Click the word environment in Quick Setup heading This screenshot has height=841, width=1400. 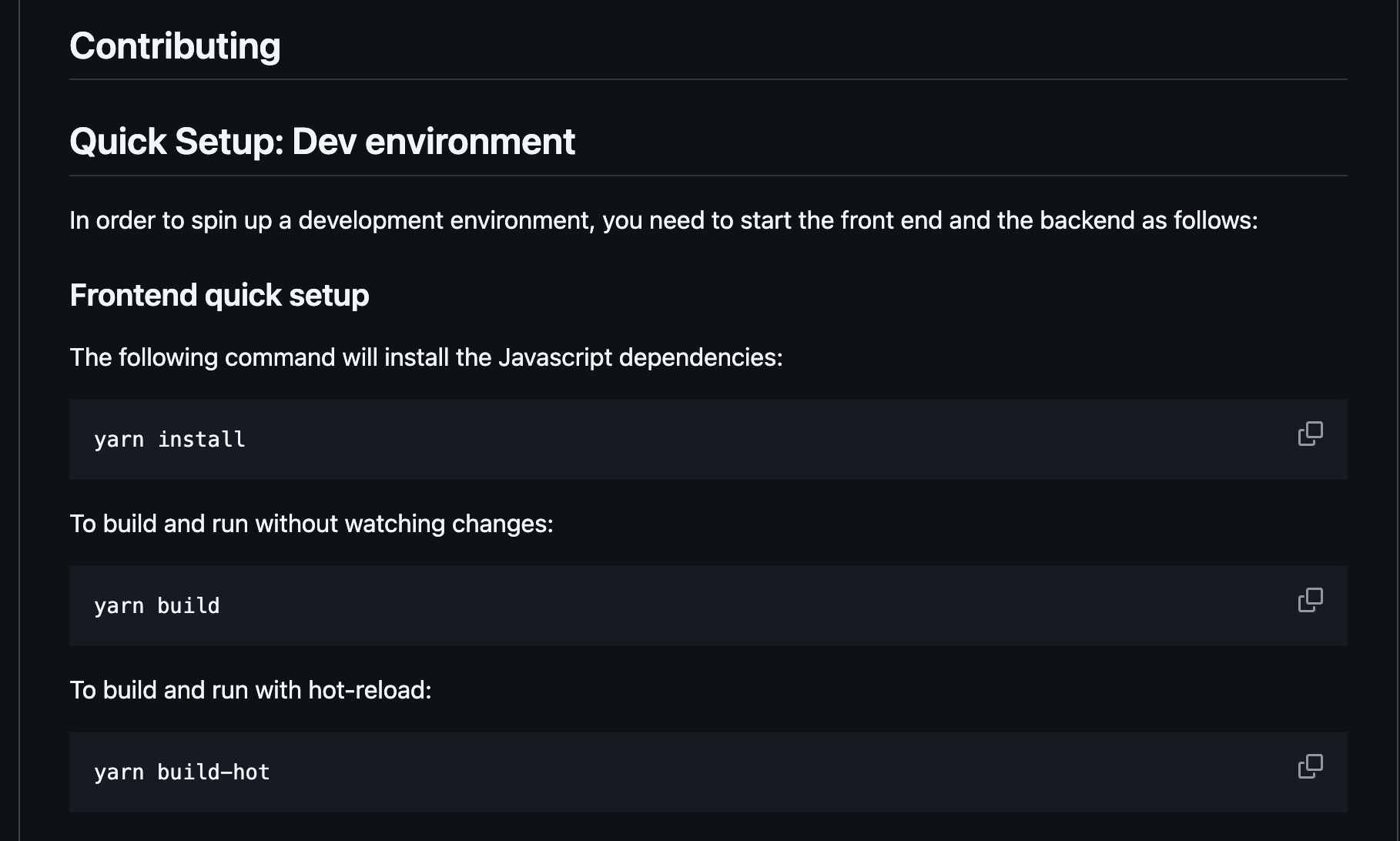pos(470,142)
